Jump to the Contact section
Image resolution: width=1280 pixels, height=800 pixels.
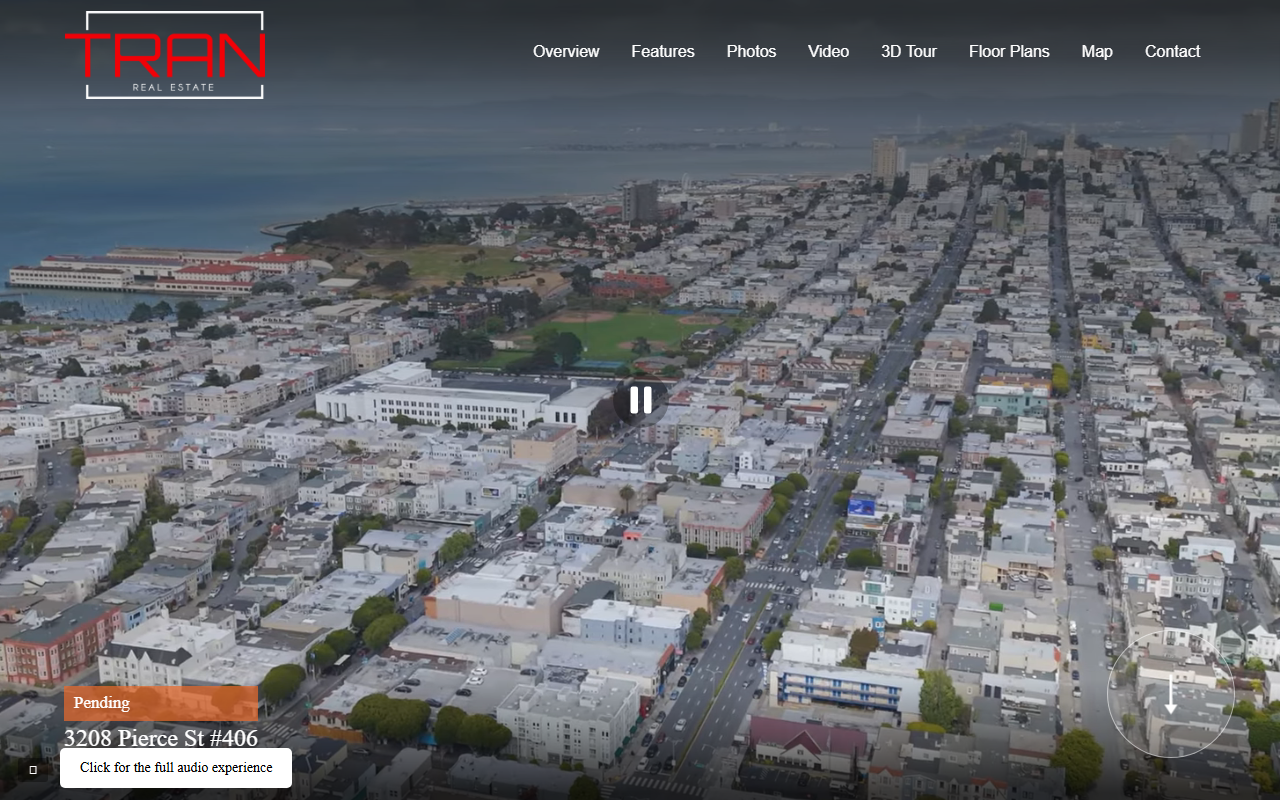click(1172, 52)
